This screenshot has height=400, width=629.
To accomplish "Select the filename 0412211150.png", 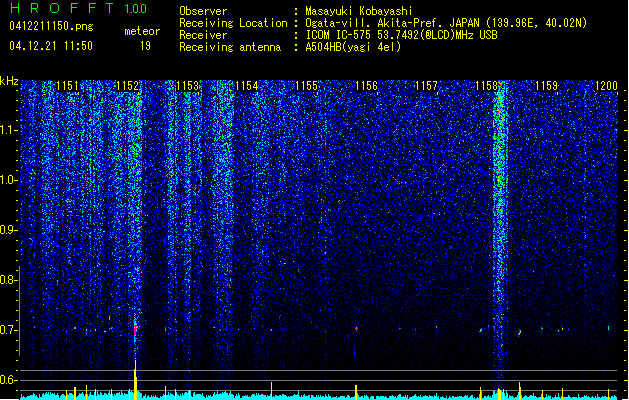I will click(x=51, y=26).
